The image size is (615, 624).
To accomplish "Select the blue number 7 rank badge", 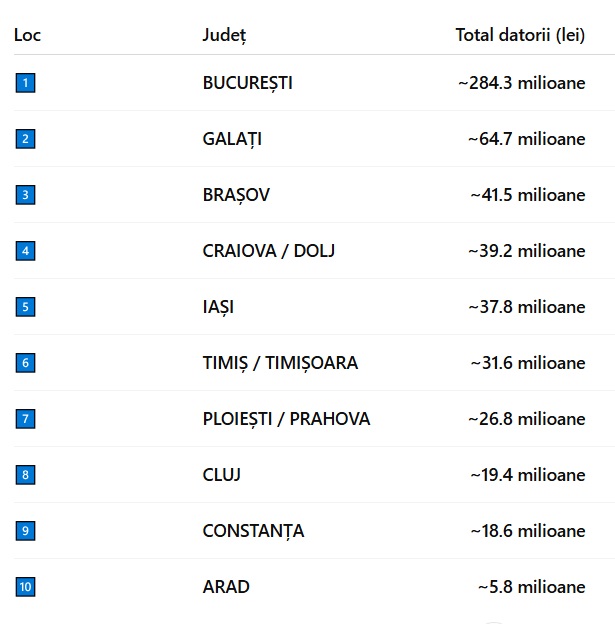I will (25, 419).
